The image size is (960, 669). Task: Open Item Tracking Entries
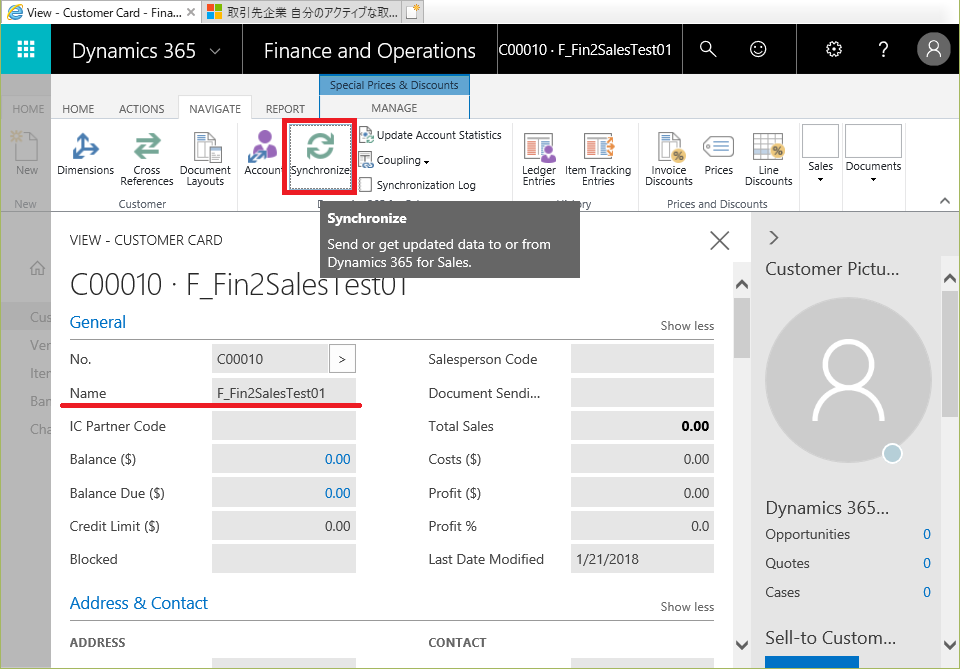click(598, 159)
